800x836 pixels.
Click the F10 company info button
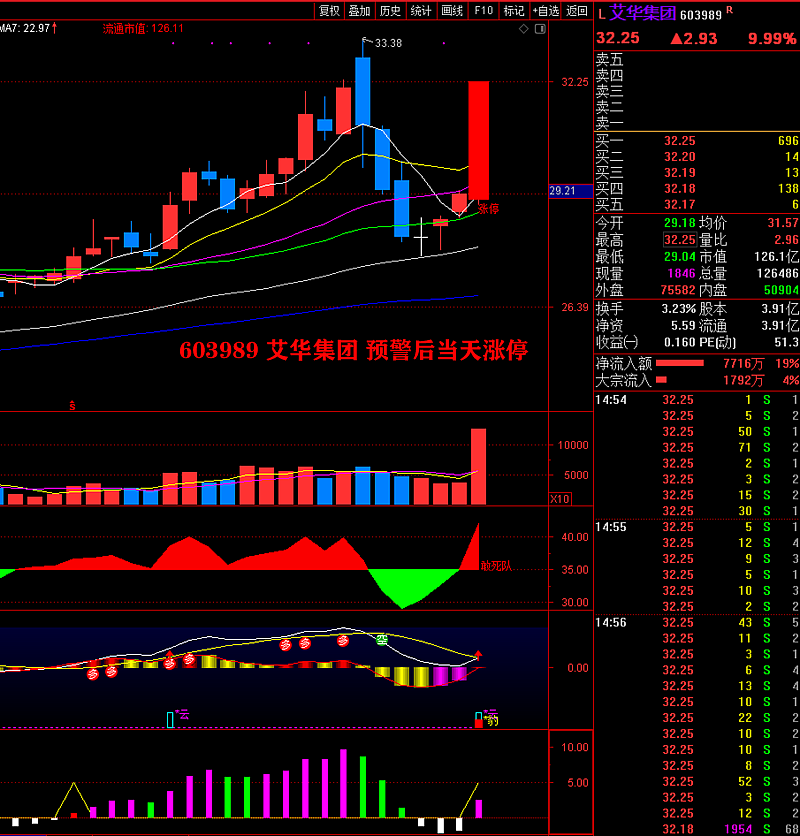tap(484, 10)
